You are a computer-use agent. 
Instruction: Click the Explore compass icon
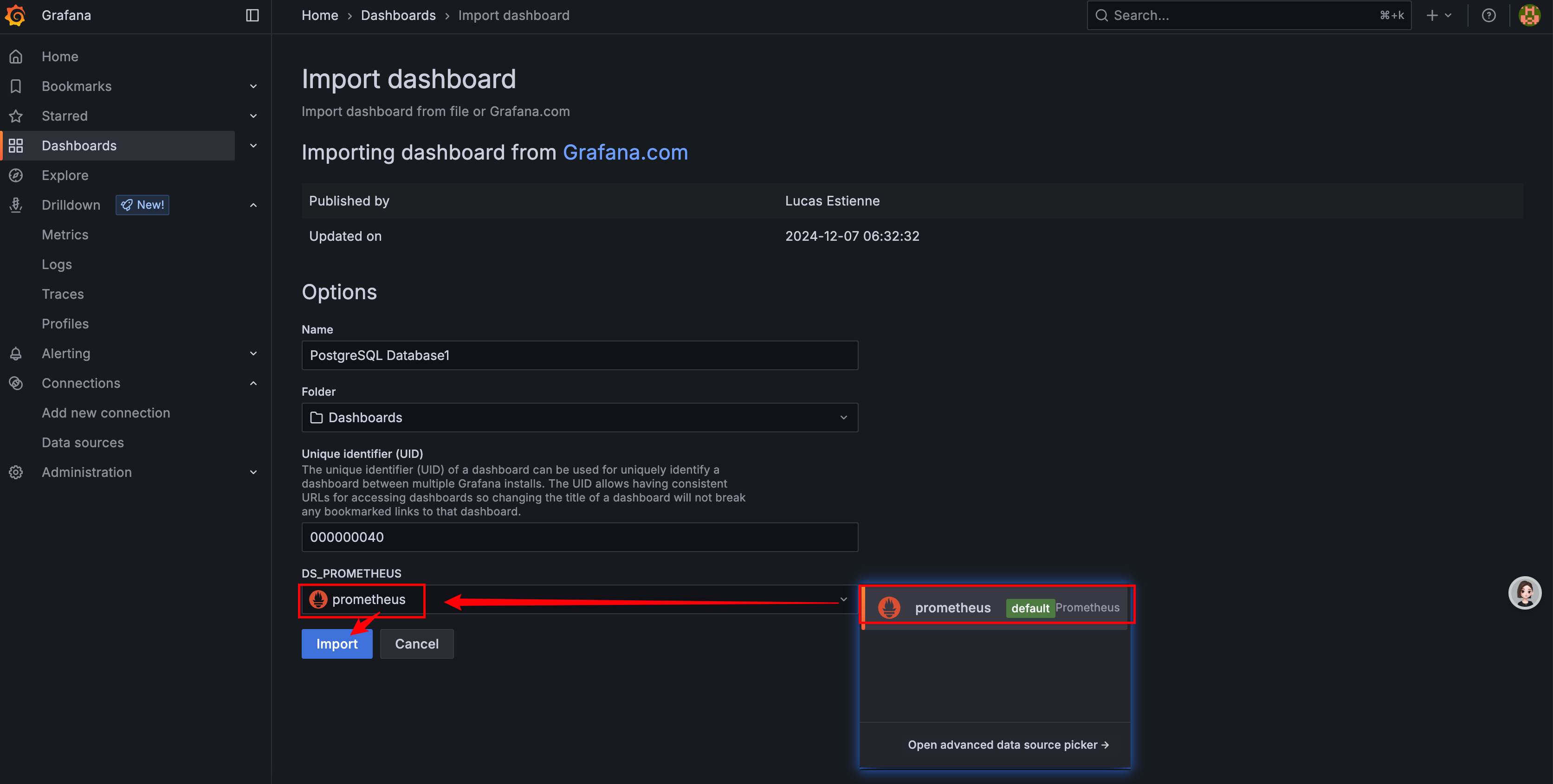pos(16,175)
